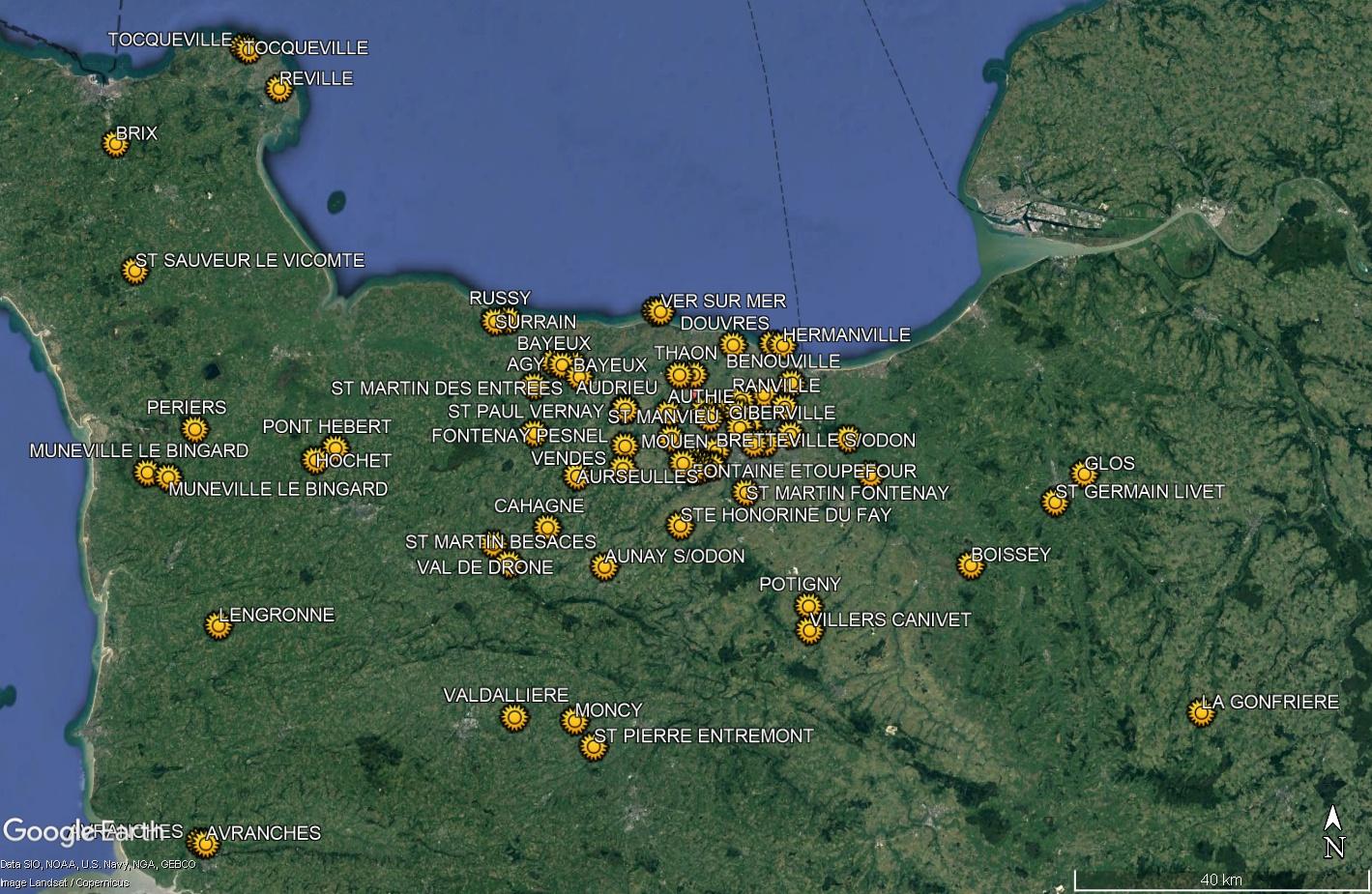This screenshot has height=894, width=1372.
Task: Open the VALDALLIERE placemark icon
Action: point(514,717)
